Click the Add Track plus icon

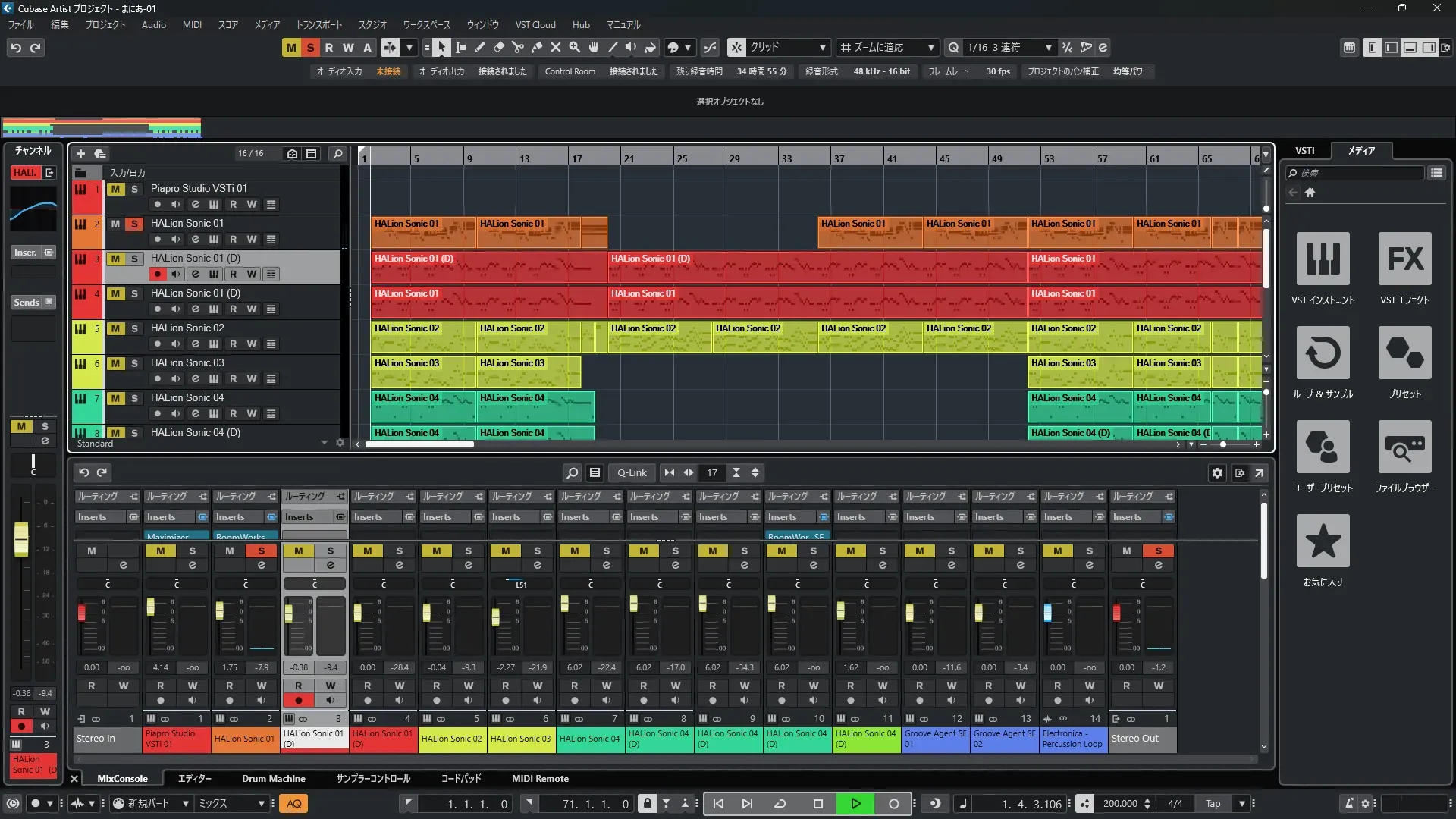click(x=81, y=154)
